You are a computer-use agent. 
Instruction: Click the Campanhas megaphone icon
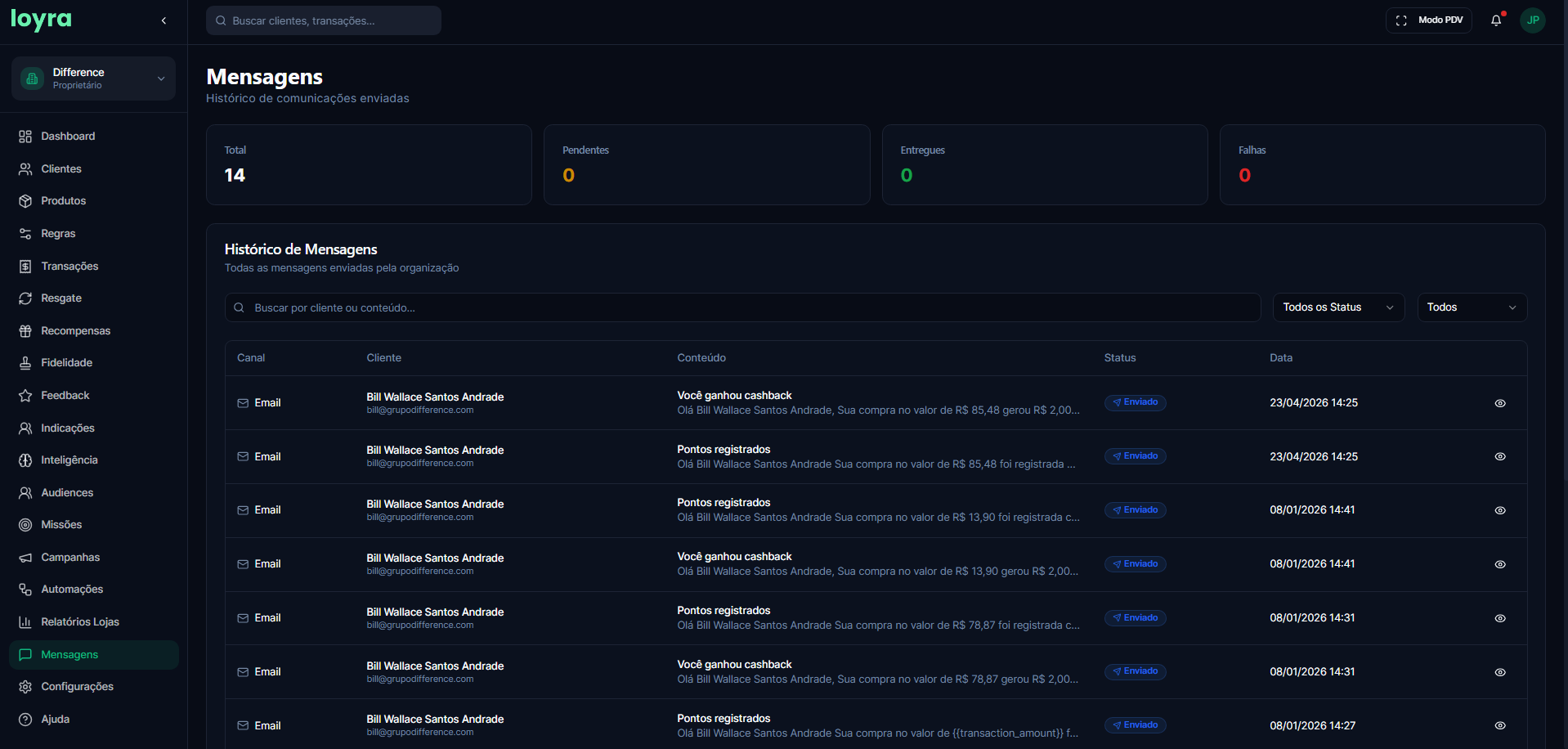25,558
